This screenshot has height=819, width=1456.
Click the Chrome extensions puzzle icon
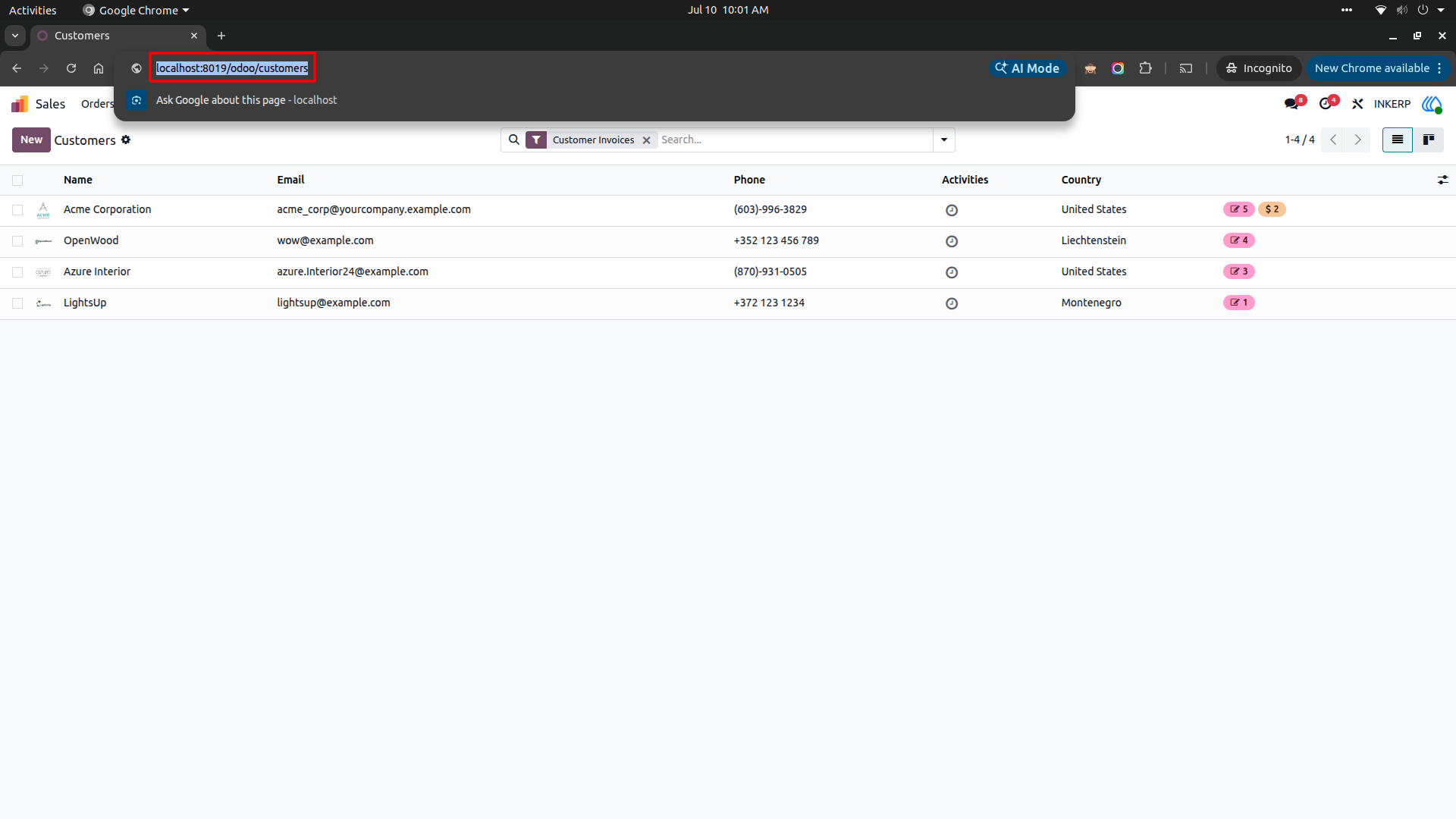coord(1145,68)
